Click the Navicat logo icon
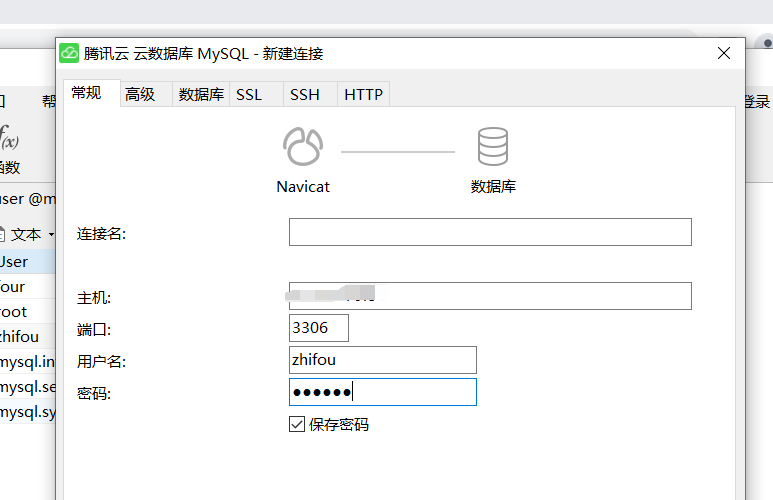Screen dimensions: 773x500 click(303, 146)
